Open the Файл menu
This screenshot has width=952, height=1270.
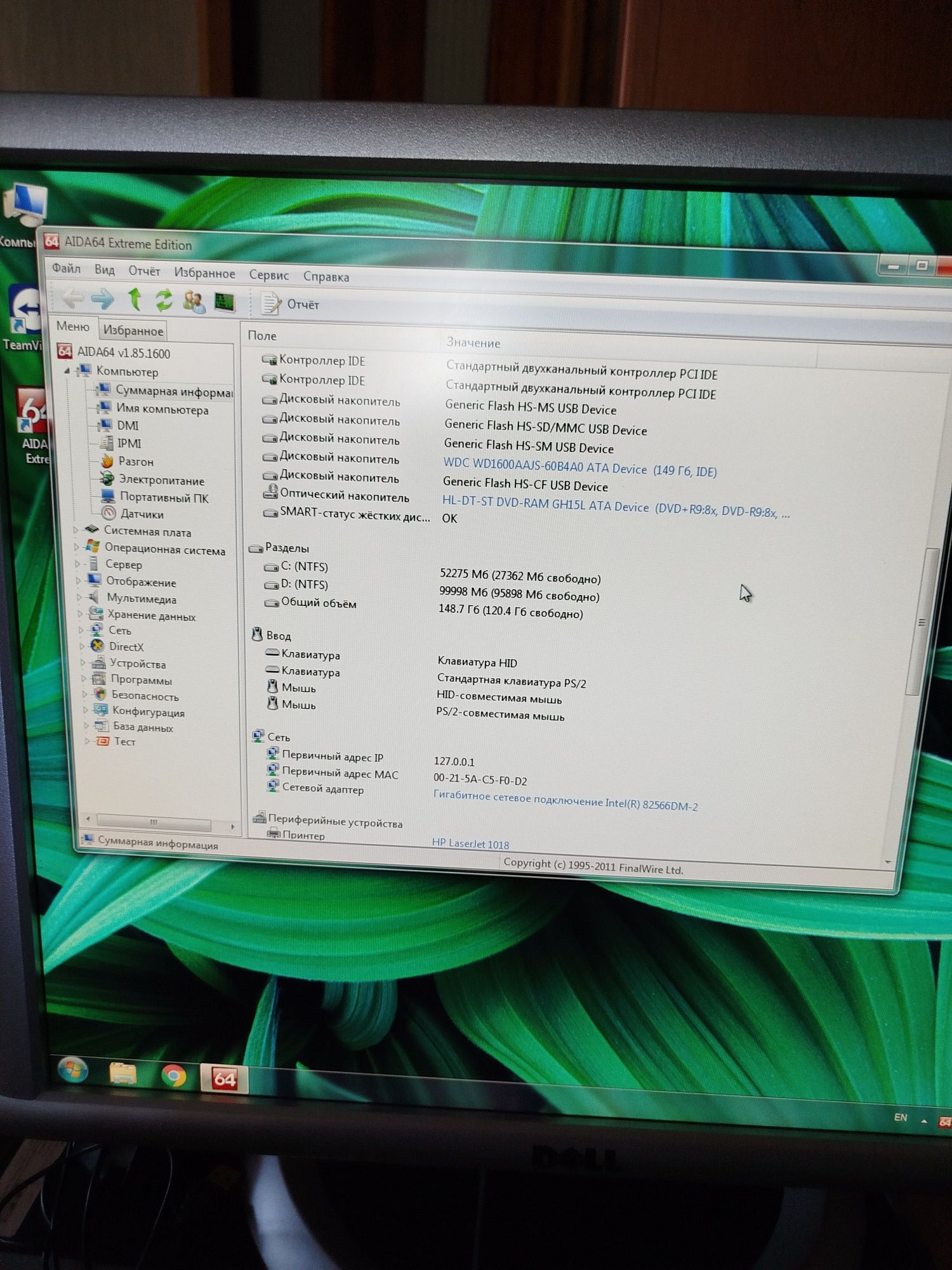click(66, 268)
